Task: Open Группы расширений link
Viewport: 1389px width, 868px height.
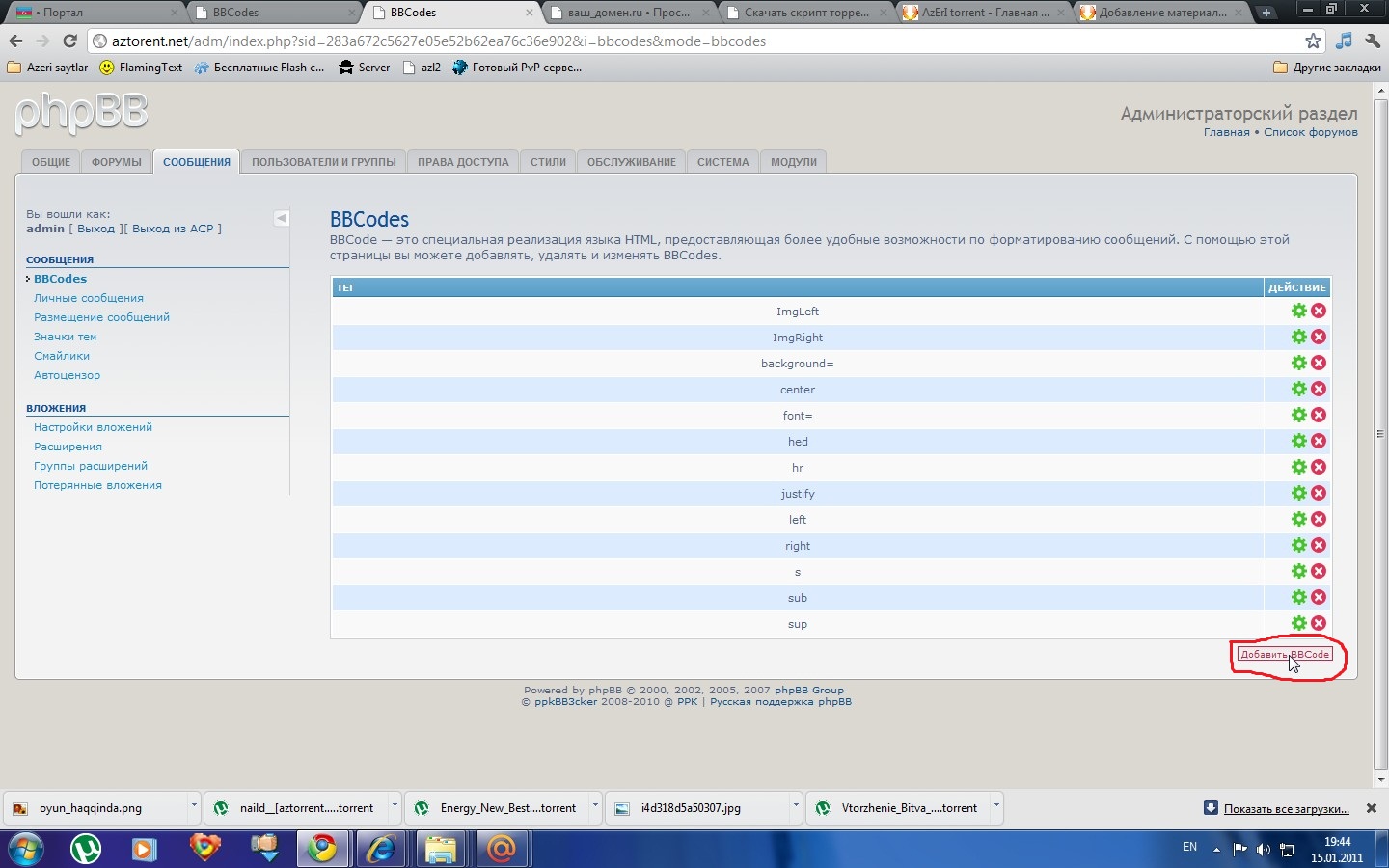Action: click(91, 466)
